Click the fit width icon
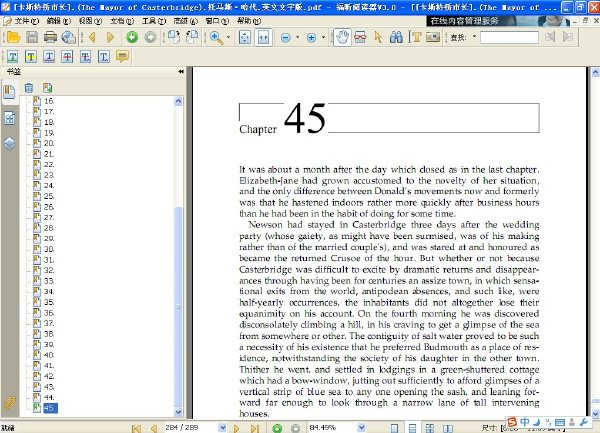600x433 pixels. pyautogui.click(x=264, y=37)
